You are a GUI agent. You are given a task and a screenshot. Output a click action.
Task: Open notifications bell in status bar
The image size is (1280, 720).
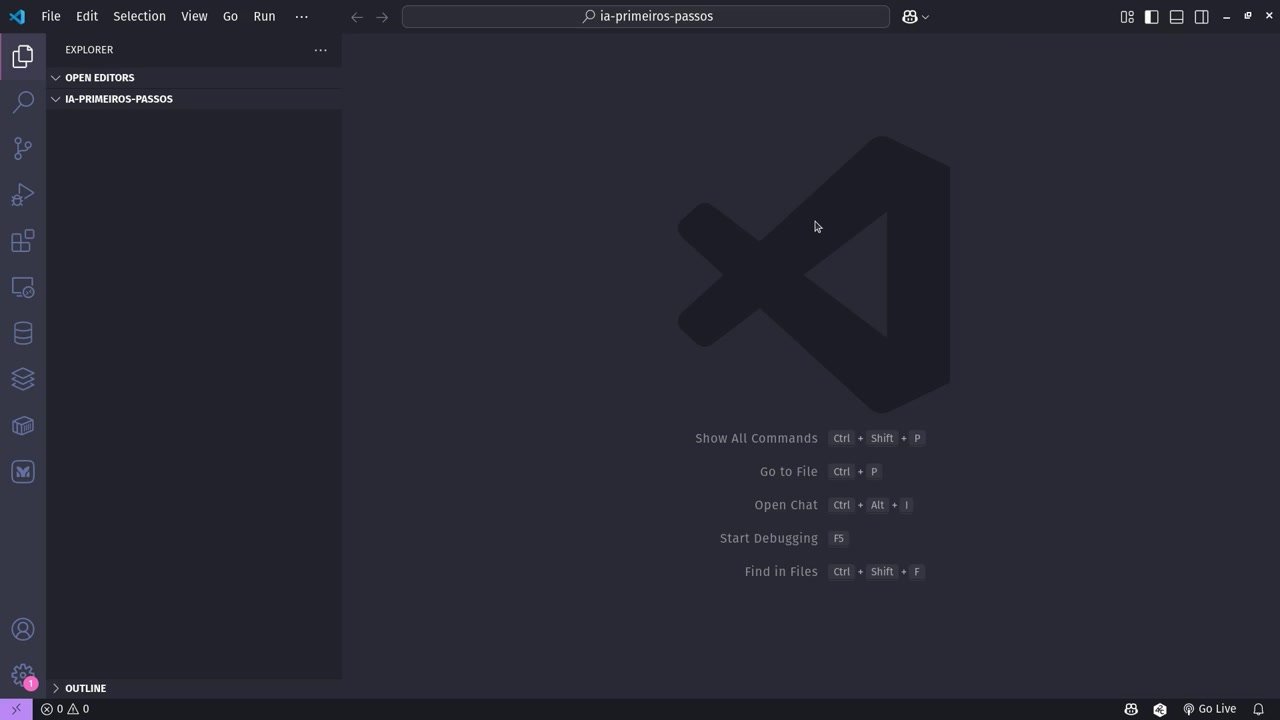click(x=1259, y=709)
